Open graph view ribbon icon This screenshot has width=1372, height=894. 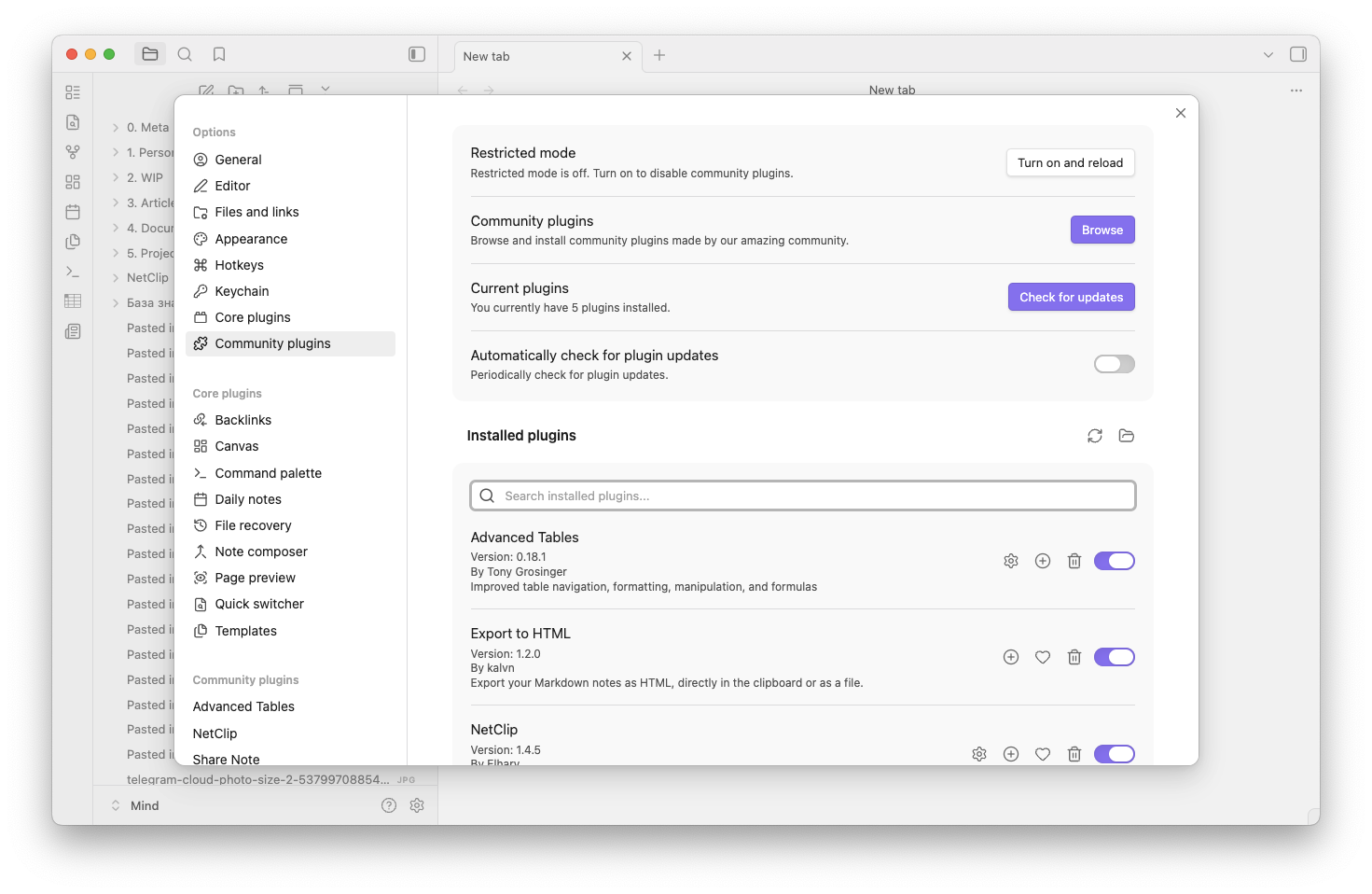point(73,152)
